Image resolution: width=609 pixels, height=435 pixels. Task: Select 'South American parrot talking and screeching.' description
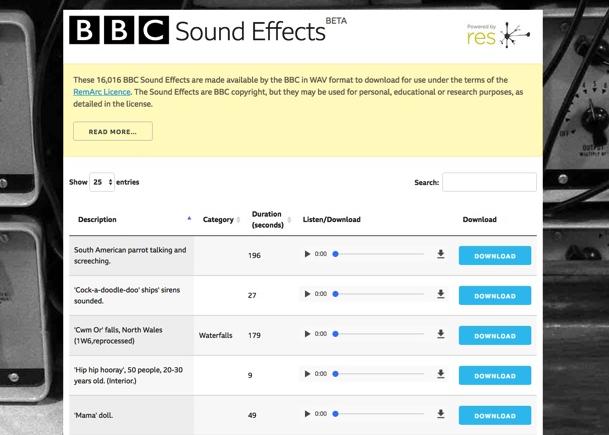click(x=130, y=256)
